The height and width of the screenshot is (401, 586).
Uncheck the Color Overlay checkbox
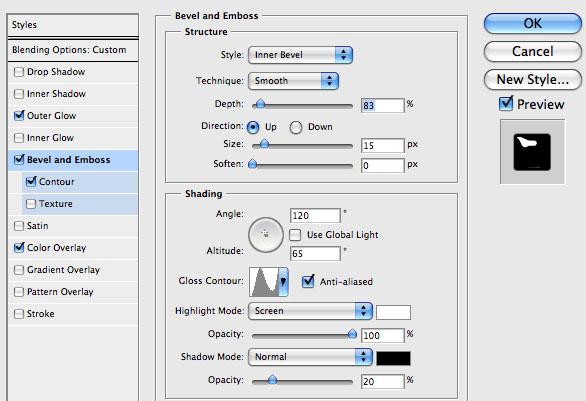click(19, 247)
